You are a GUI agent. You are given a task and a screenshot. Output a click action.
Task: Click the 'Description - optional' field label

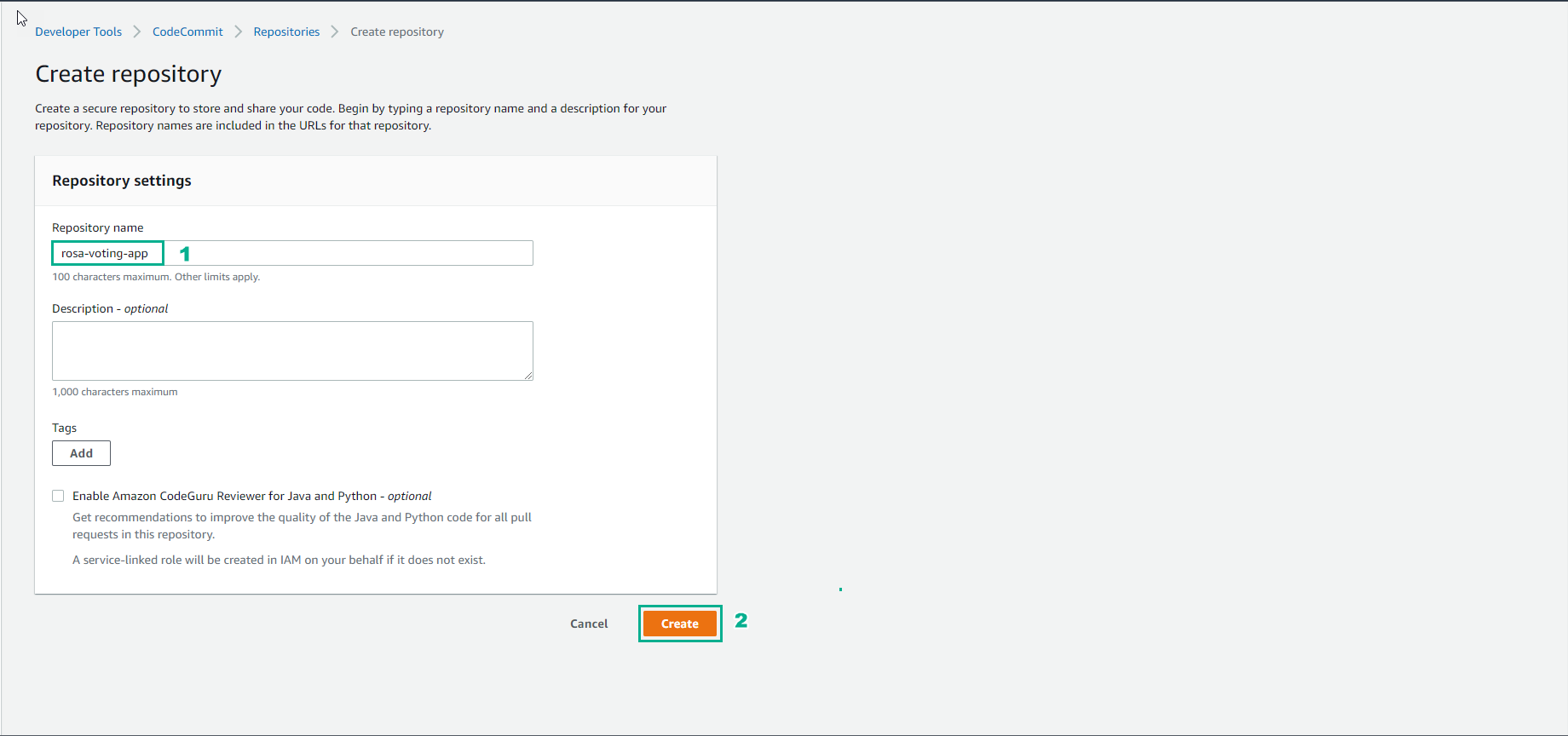(110, 308)
